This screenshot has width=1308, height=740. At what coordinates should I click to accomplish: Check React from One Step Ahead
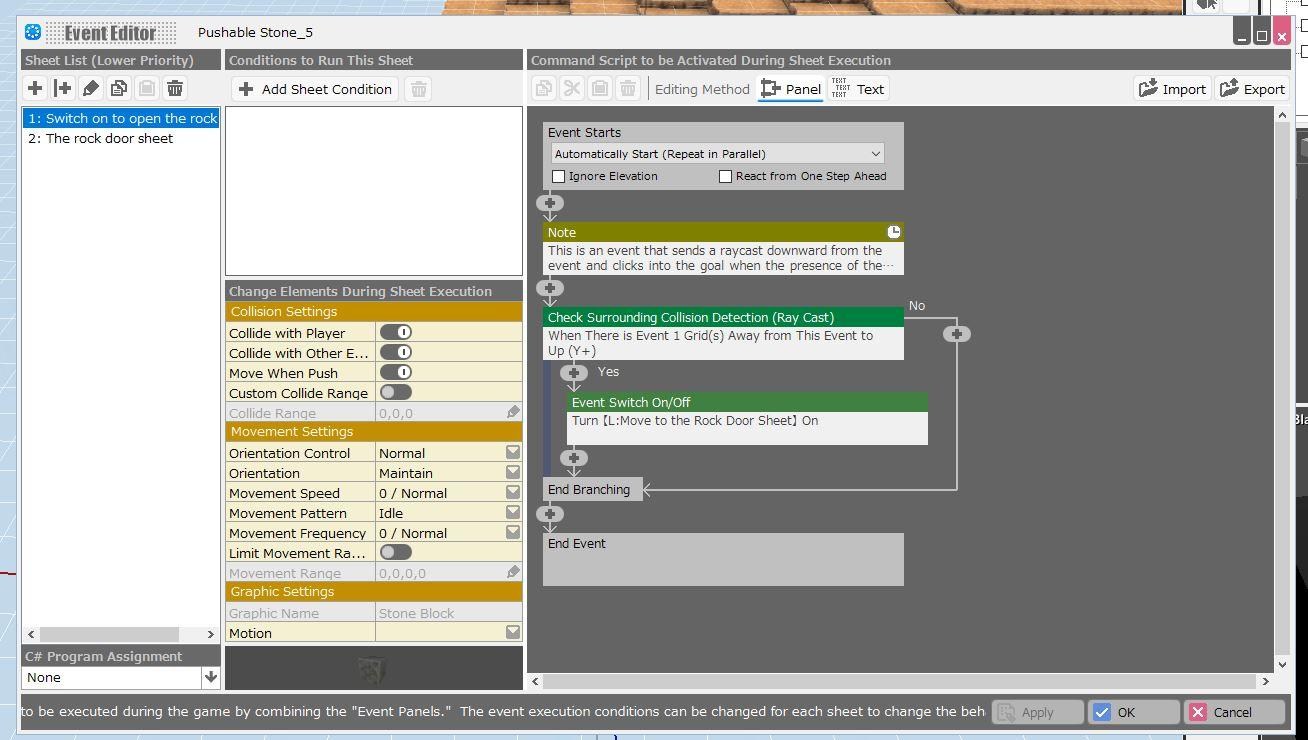tap(726, 176)
